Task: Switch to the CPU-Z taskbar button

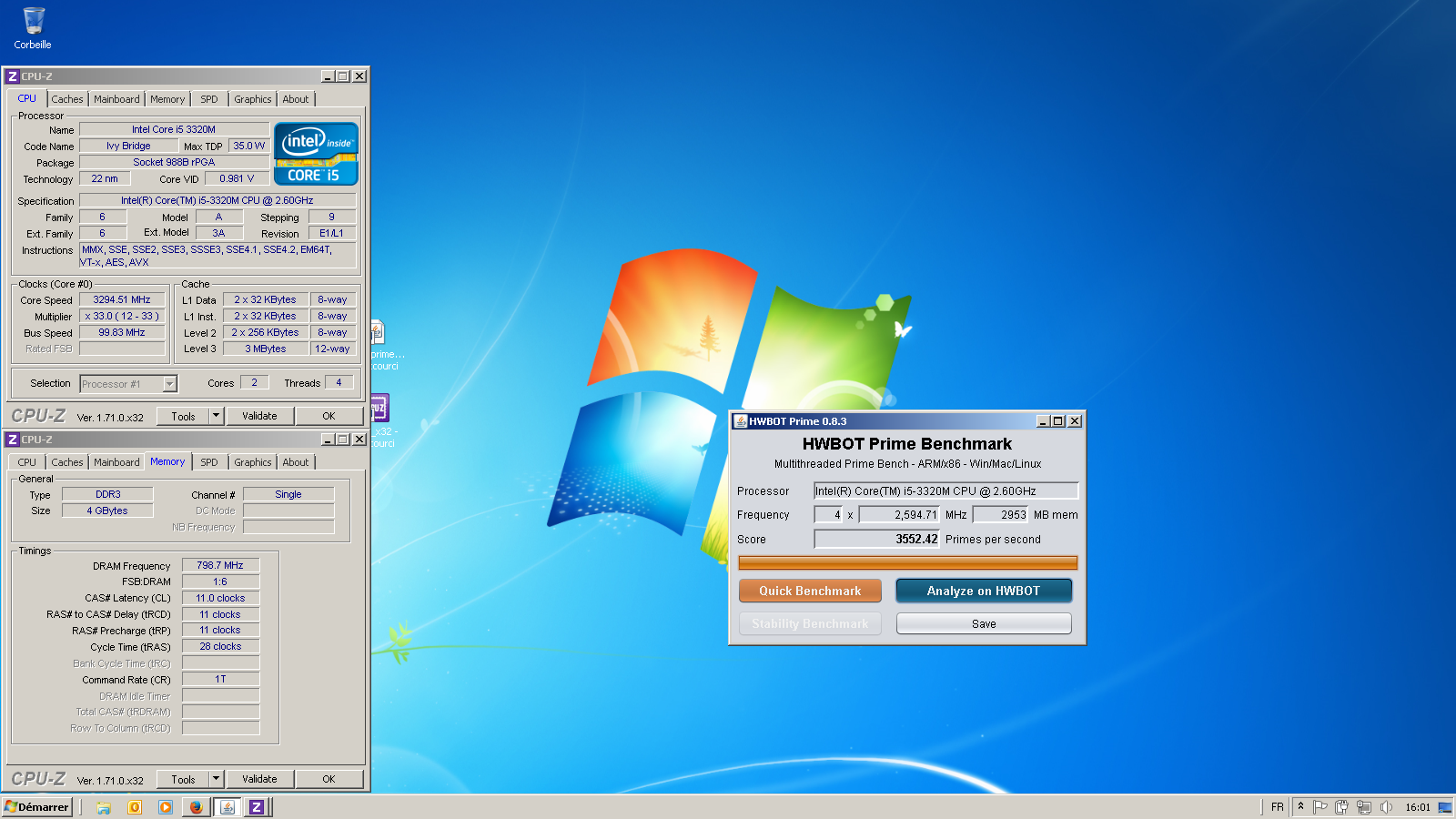Action: pos(258,807)
